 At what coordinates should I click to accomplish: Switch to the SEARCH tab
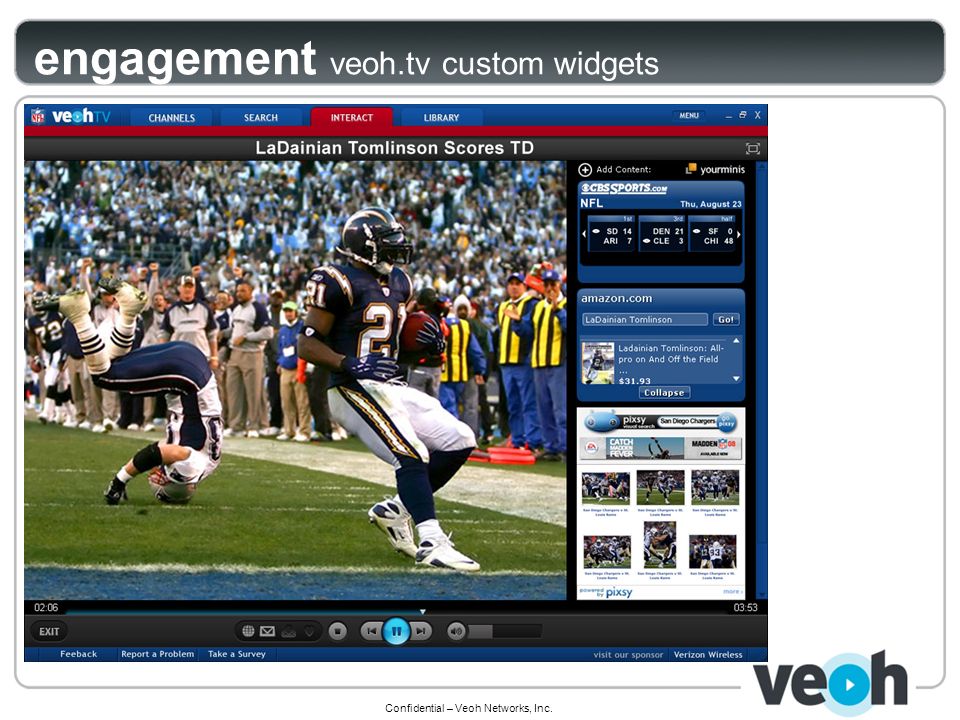tap(261, 118)
